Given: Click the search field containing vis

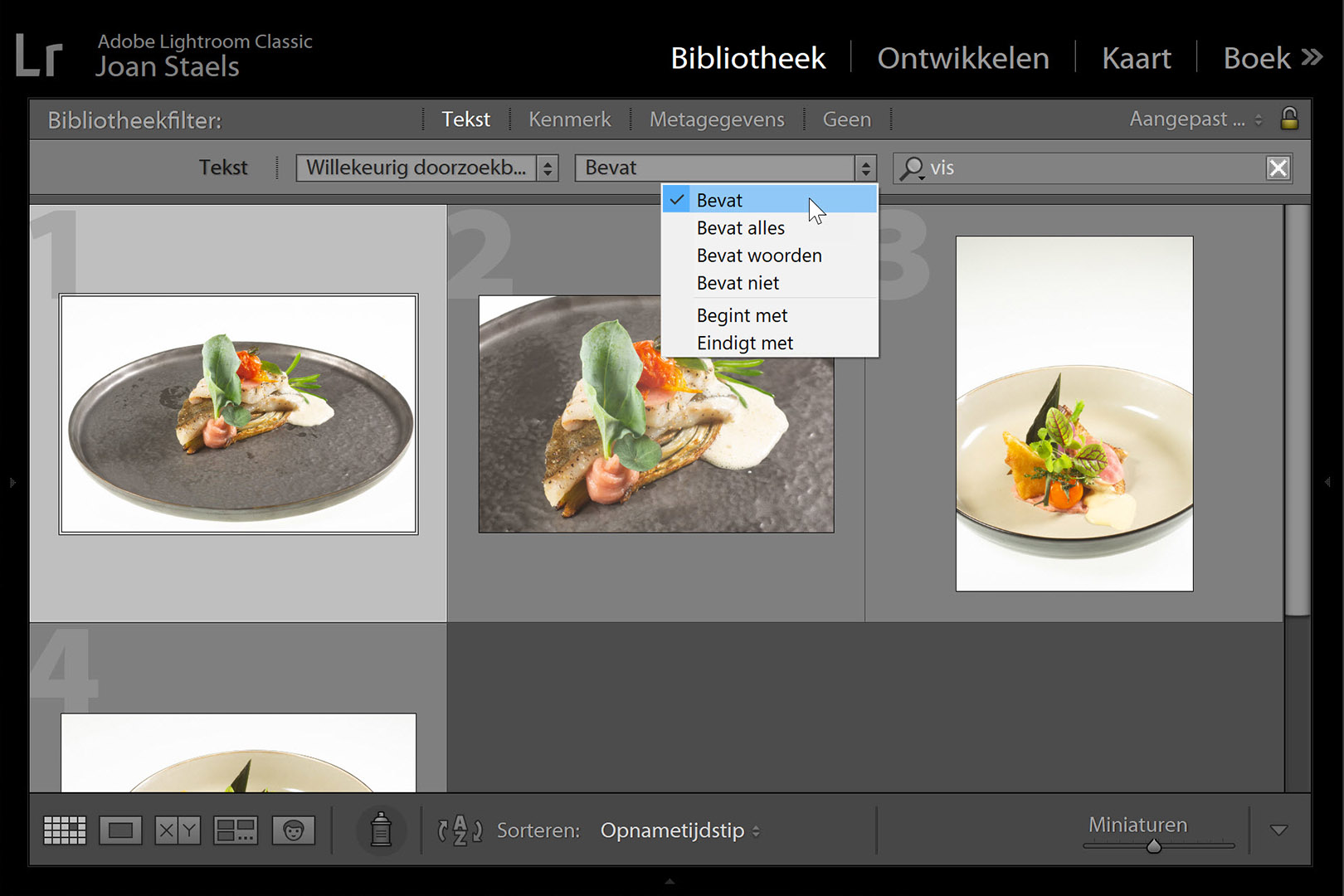Looking at the screenshot, I should (1092, 168).
